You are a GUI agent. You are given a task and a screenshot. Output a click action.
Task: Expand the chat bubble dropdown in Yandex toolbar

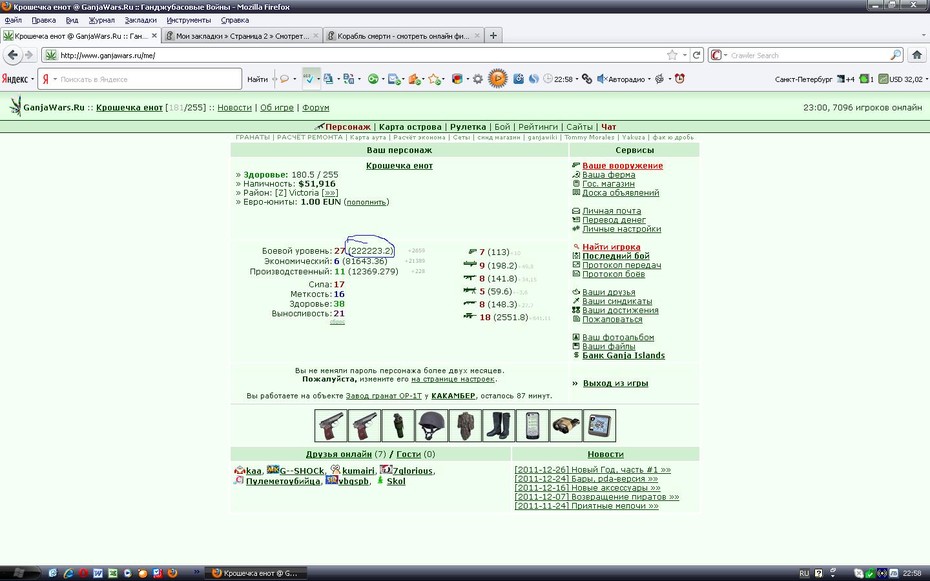[295, 79]
